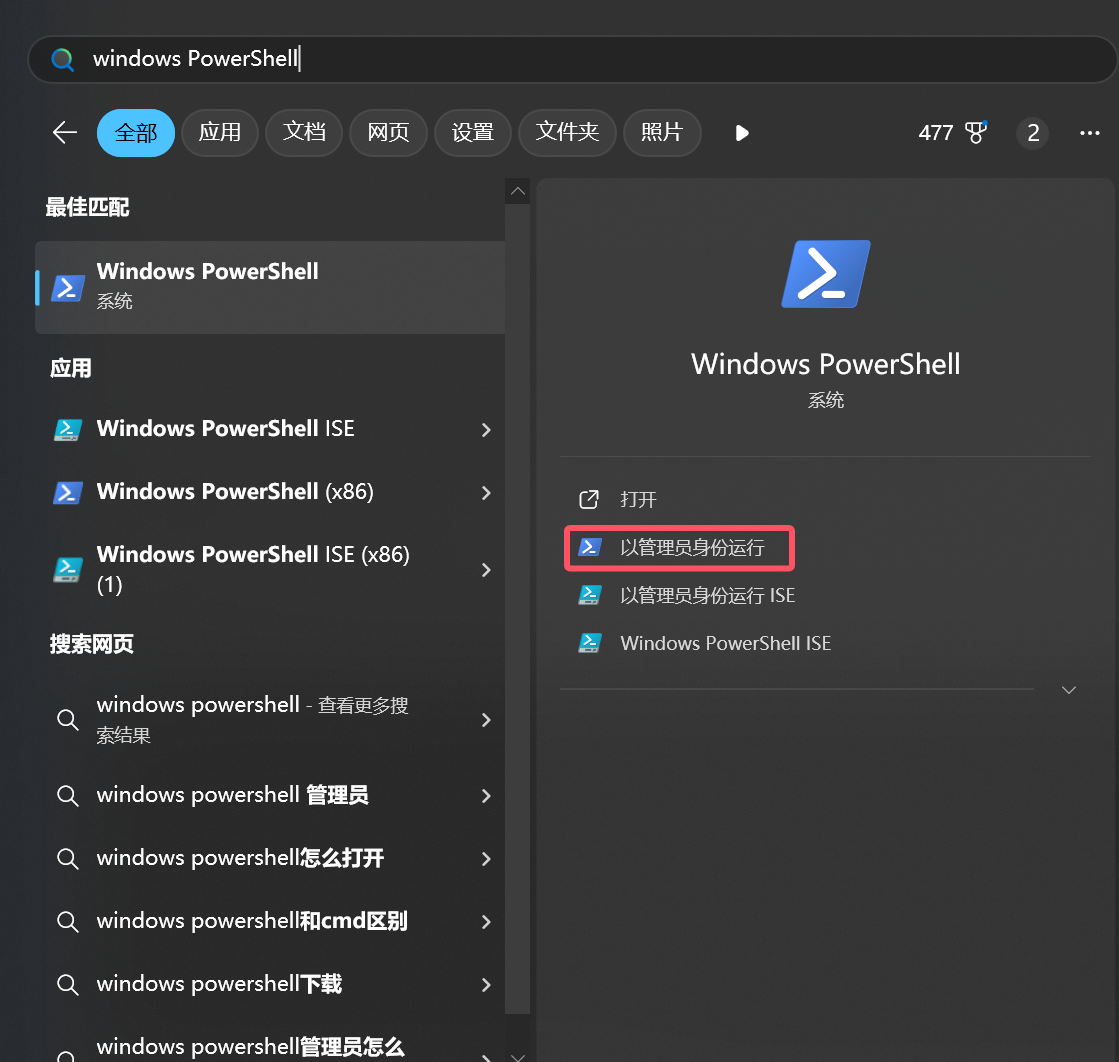Viewport: 1119px width, 1062px height.
Task: Select the Windows PowerShell best match result
Action: tap(270, 287)
